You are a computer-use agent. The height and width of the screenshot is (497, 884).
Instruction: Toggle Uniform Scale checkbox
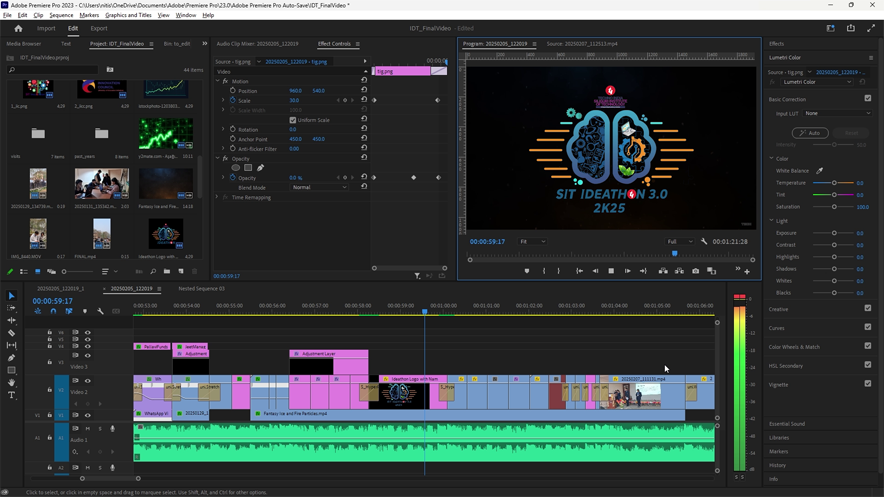coord(293,120)
